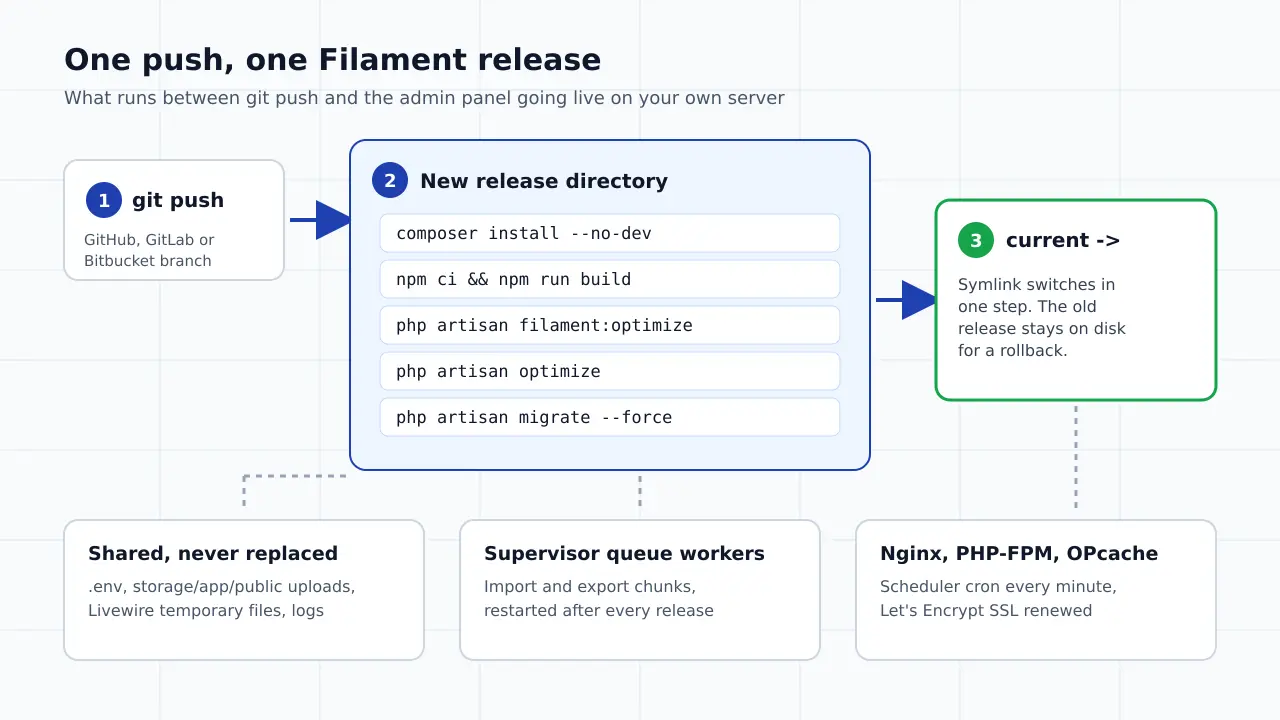Select the symlink rollback description text
This screenshot has height=720, width=1280.
pos(1042,317)
